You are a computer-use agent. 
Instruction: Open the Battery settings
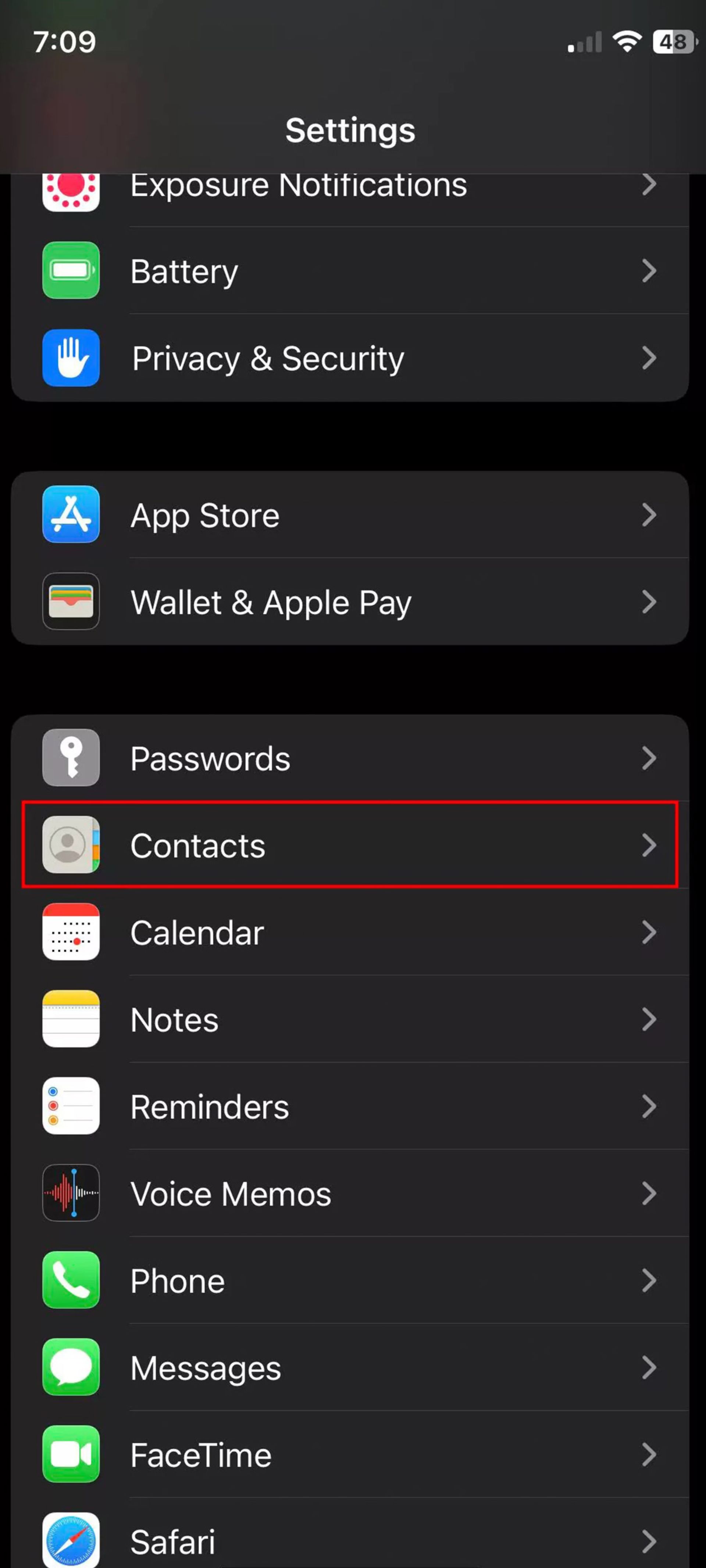[x=353, y=270]
